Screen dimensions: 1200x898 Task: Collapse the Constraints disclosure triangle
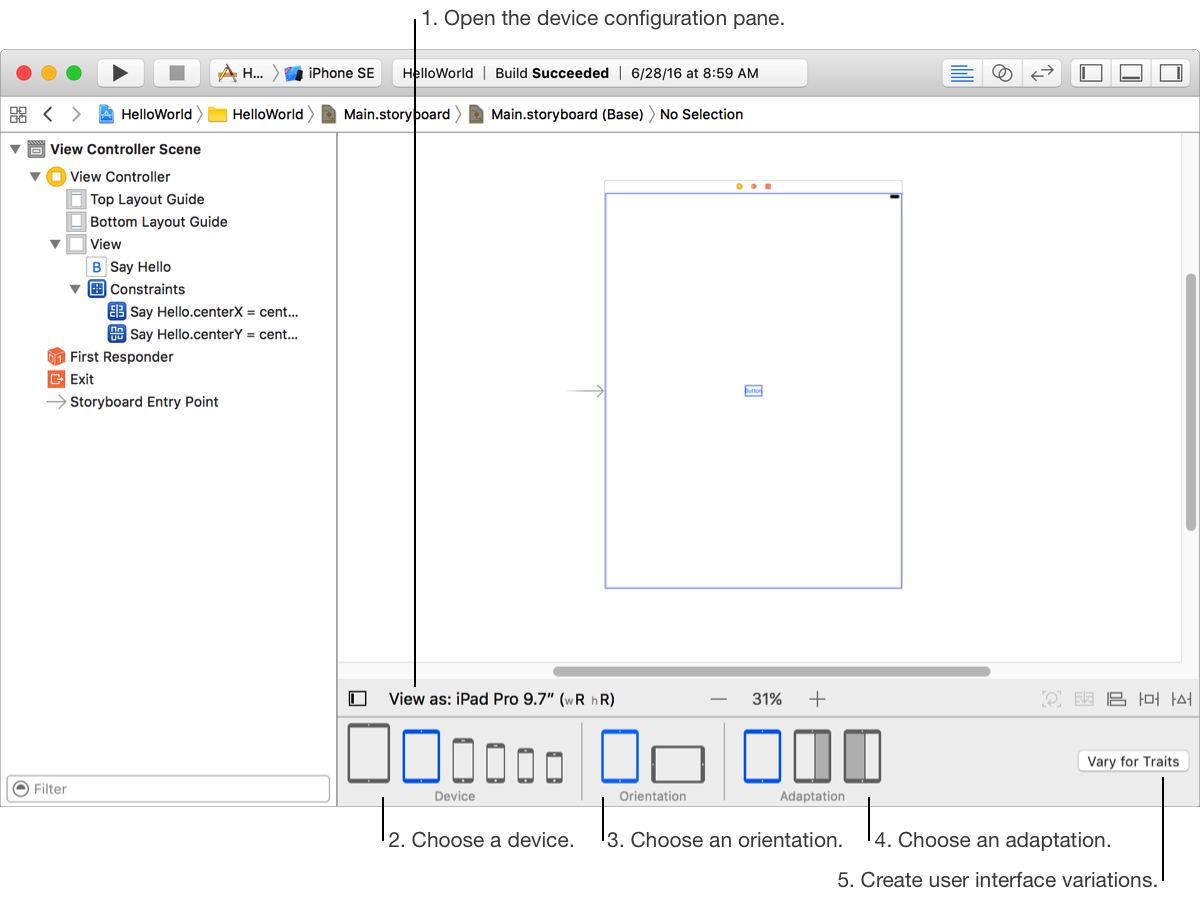point(75,289)
